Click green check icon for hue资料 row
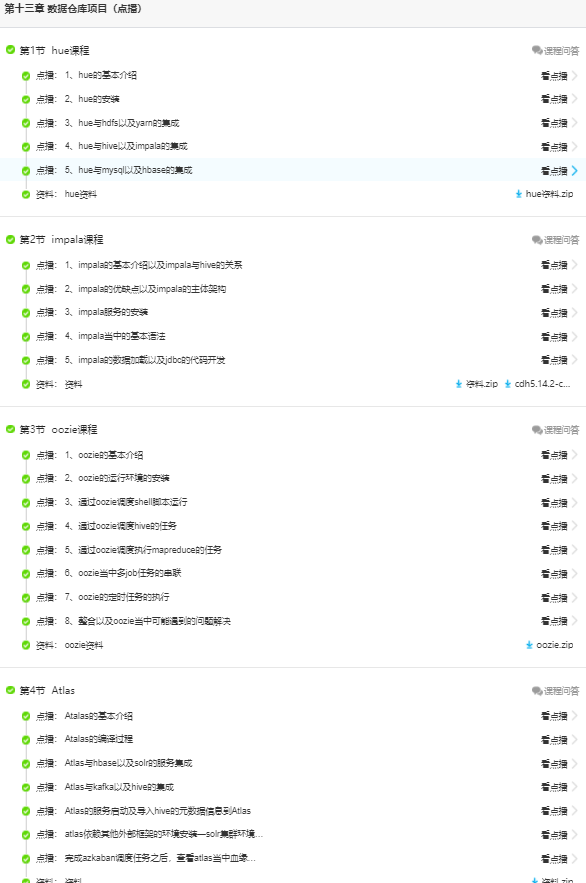Viewport: 586px width, 883px height. coord(26,195)
